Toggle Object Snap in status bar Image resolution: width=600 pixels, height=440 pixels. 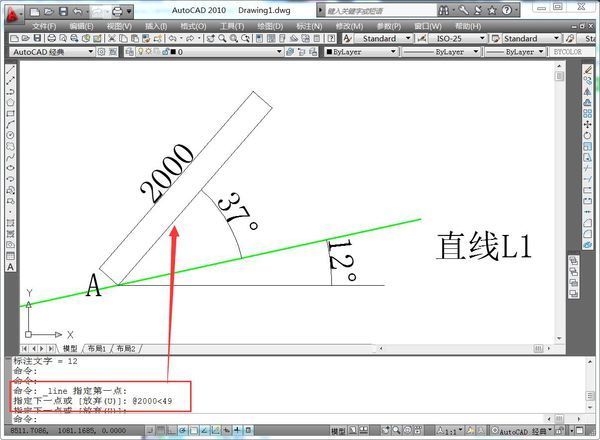coord(194,430)
